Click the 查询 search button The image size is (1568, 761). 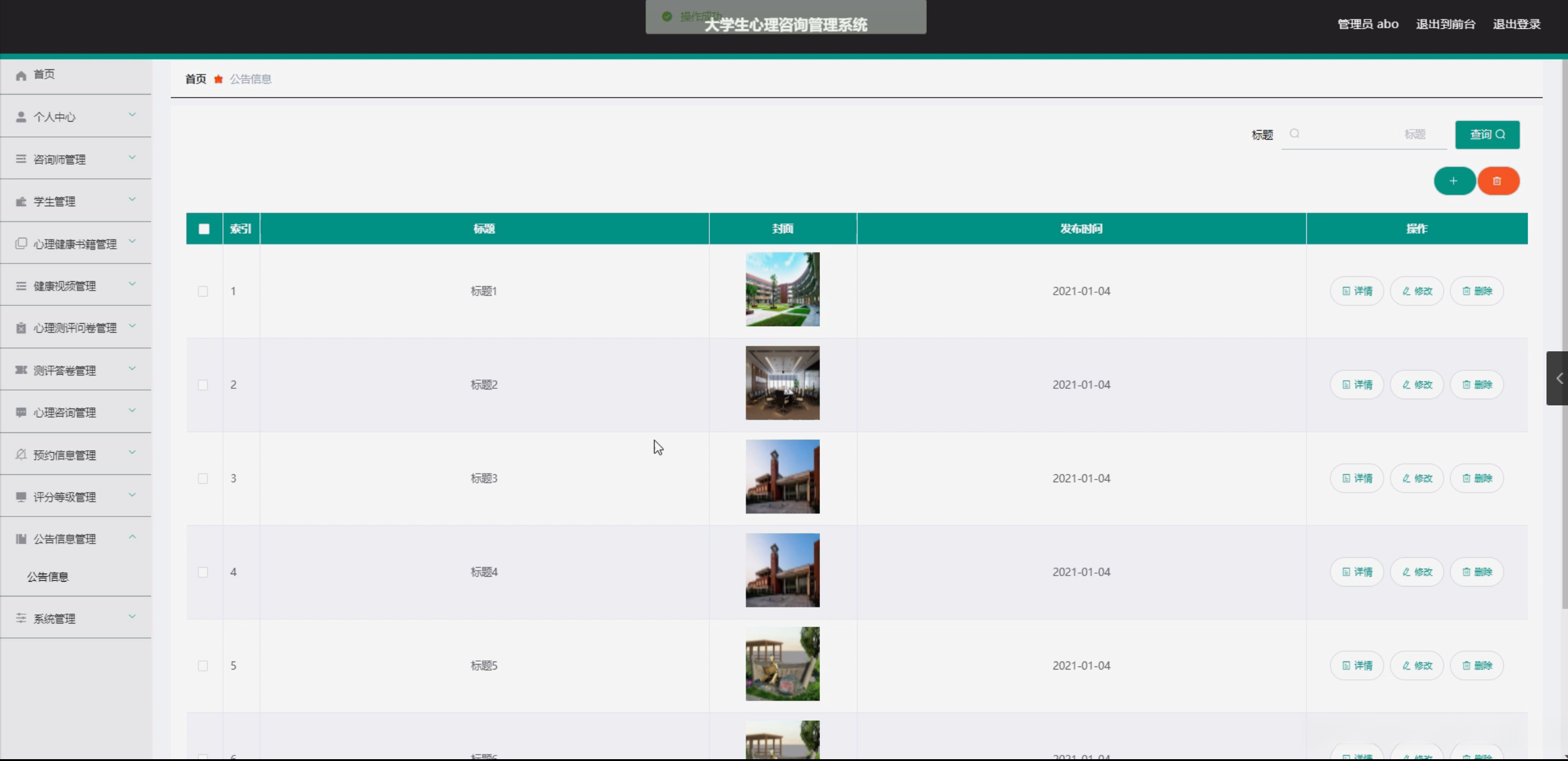coord(1487,135)
